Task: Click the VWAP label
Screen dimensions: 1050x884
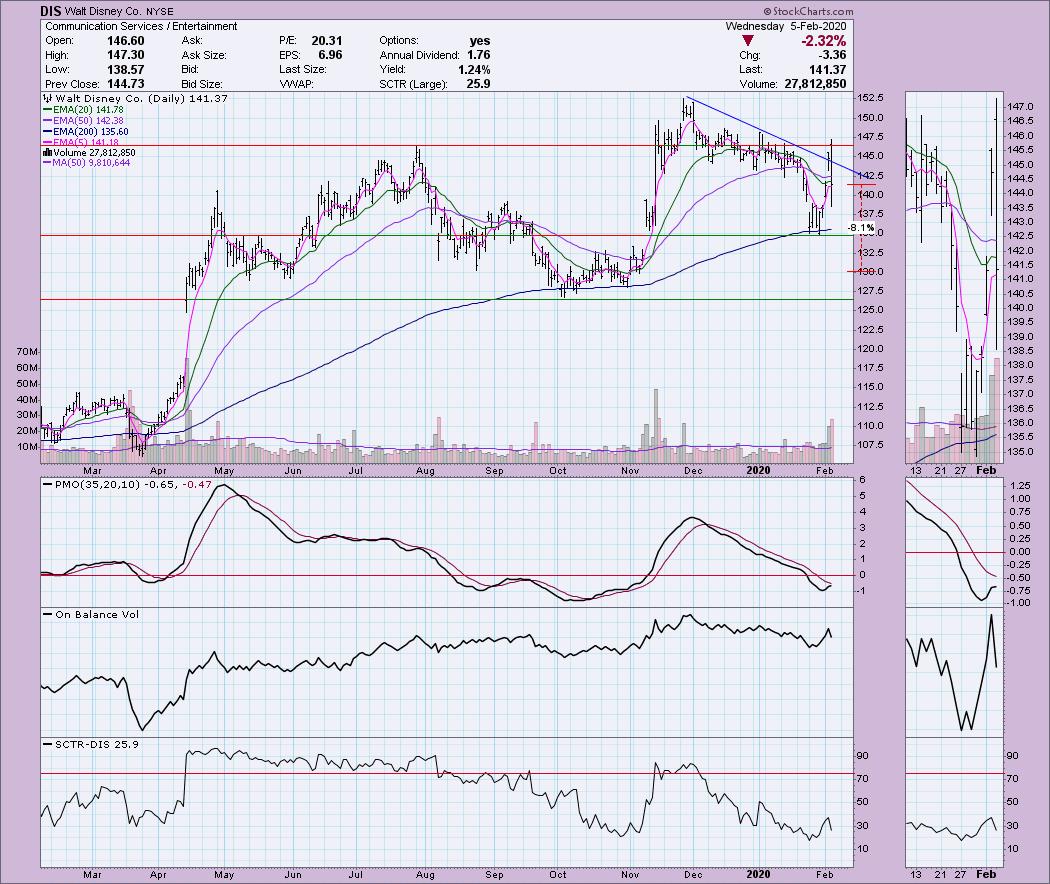Action: click(x=296, y=84)
